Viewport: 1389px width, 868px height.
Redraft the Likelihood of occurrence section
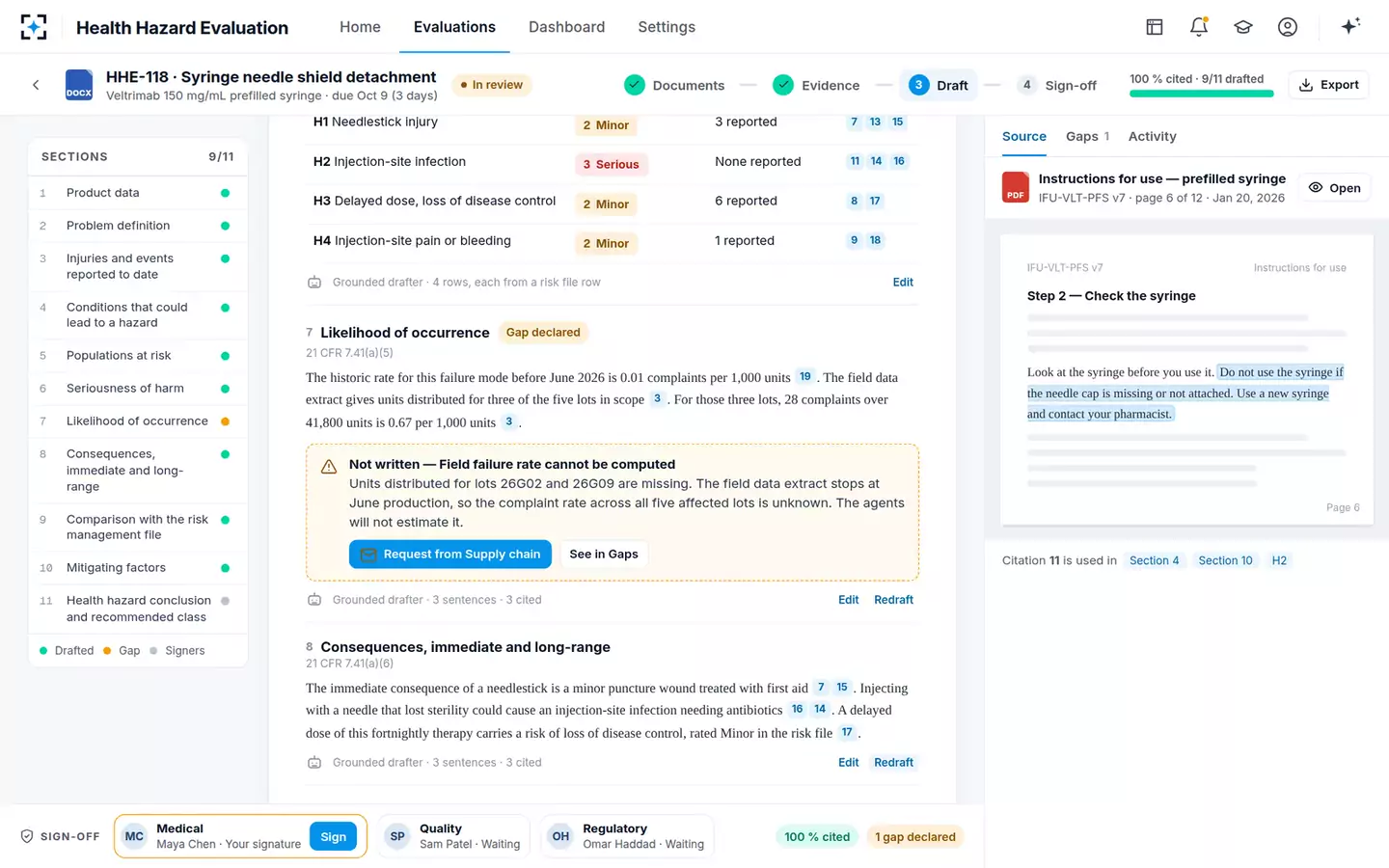point(893,600)
